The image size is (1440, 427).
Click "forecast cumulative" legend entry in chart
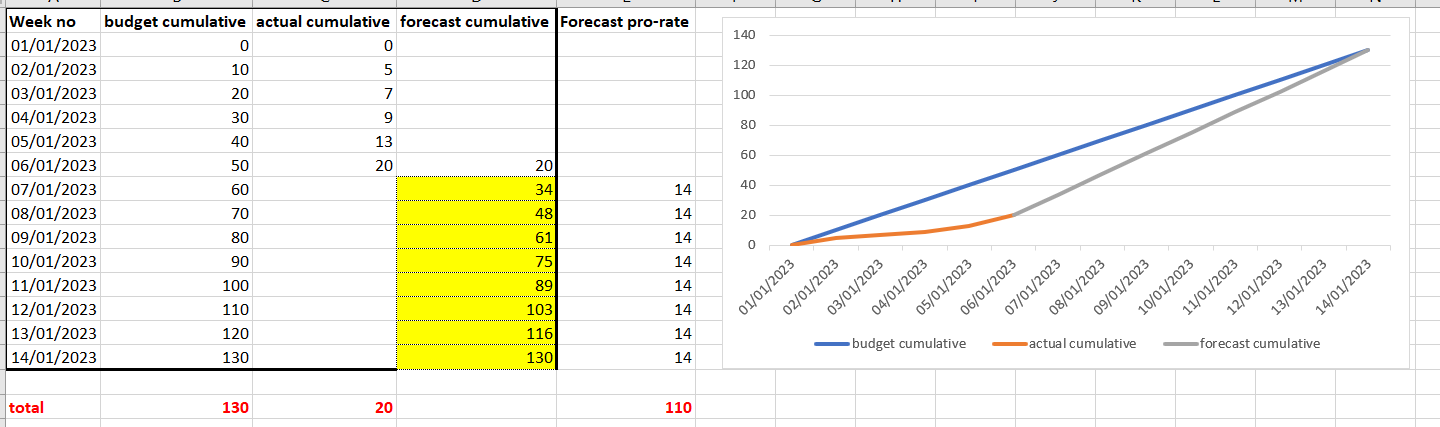[x=1241, y=343]
